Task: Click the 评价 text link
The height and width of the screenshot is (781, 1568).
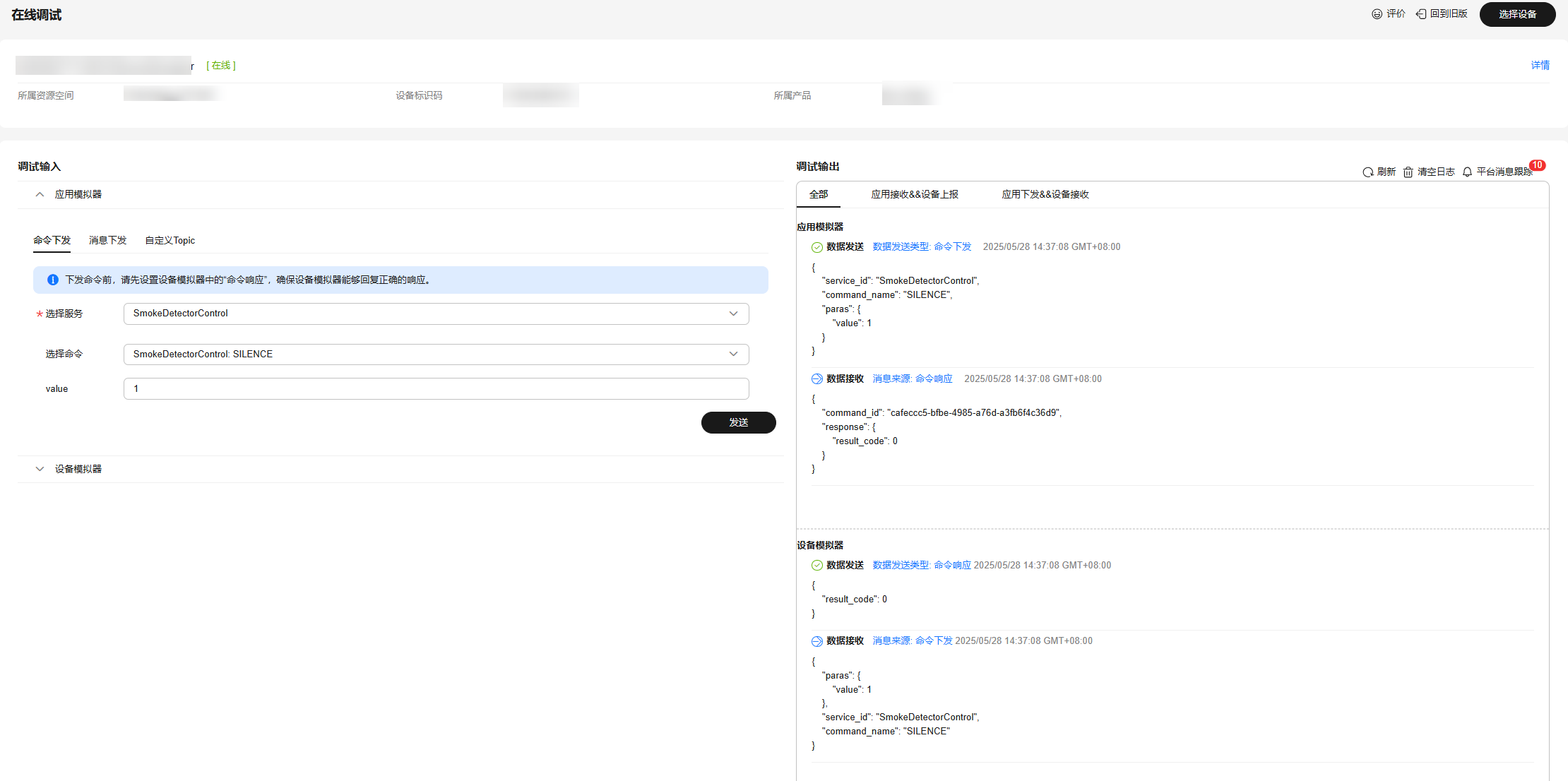Action: (1396, 14)
